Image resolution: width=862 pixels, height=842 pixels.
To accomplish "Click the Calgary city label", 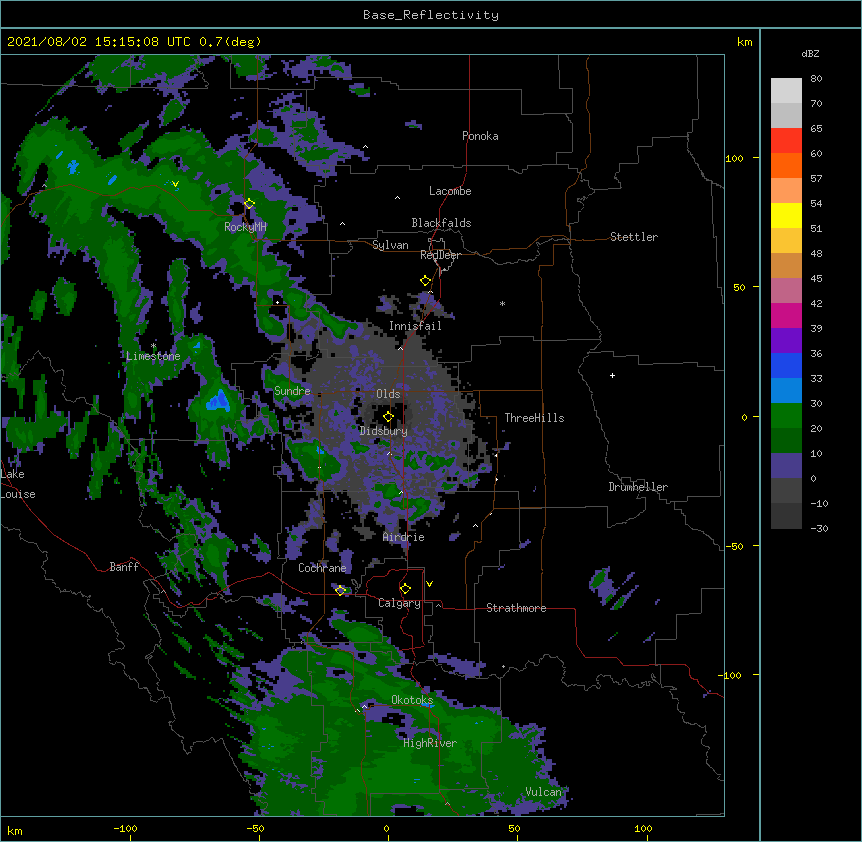I will [x=399, y=603].
